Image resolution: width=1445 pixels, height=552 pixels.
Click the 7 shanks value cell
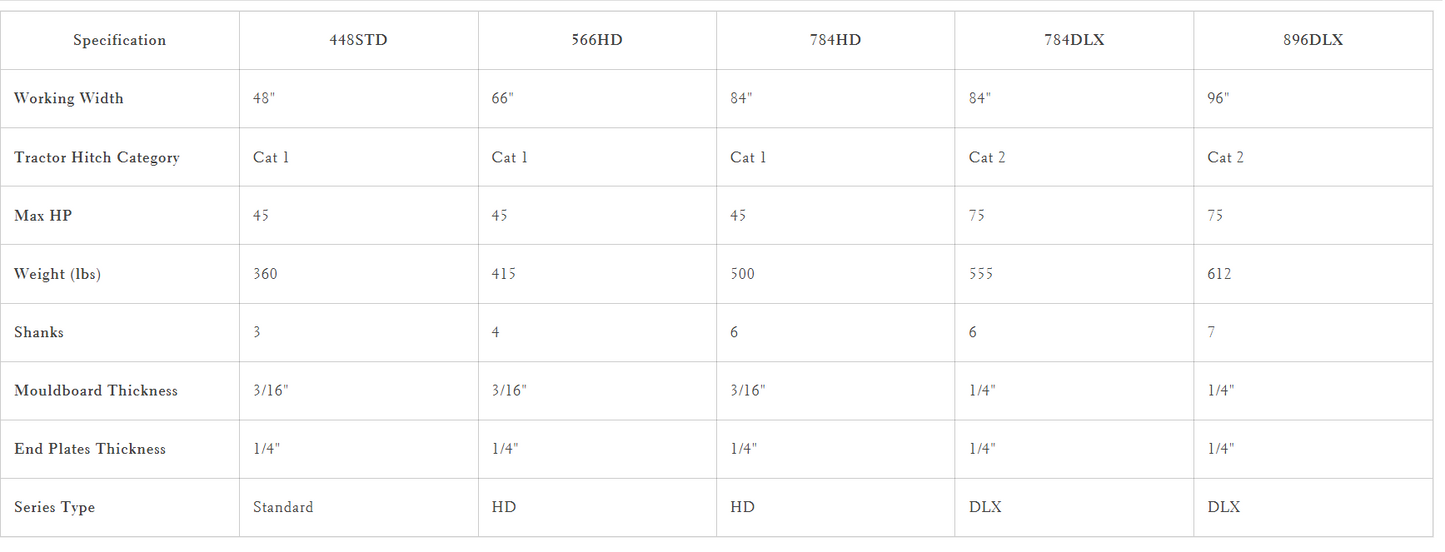point(1313,332)
